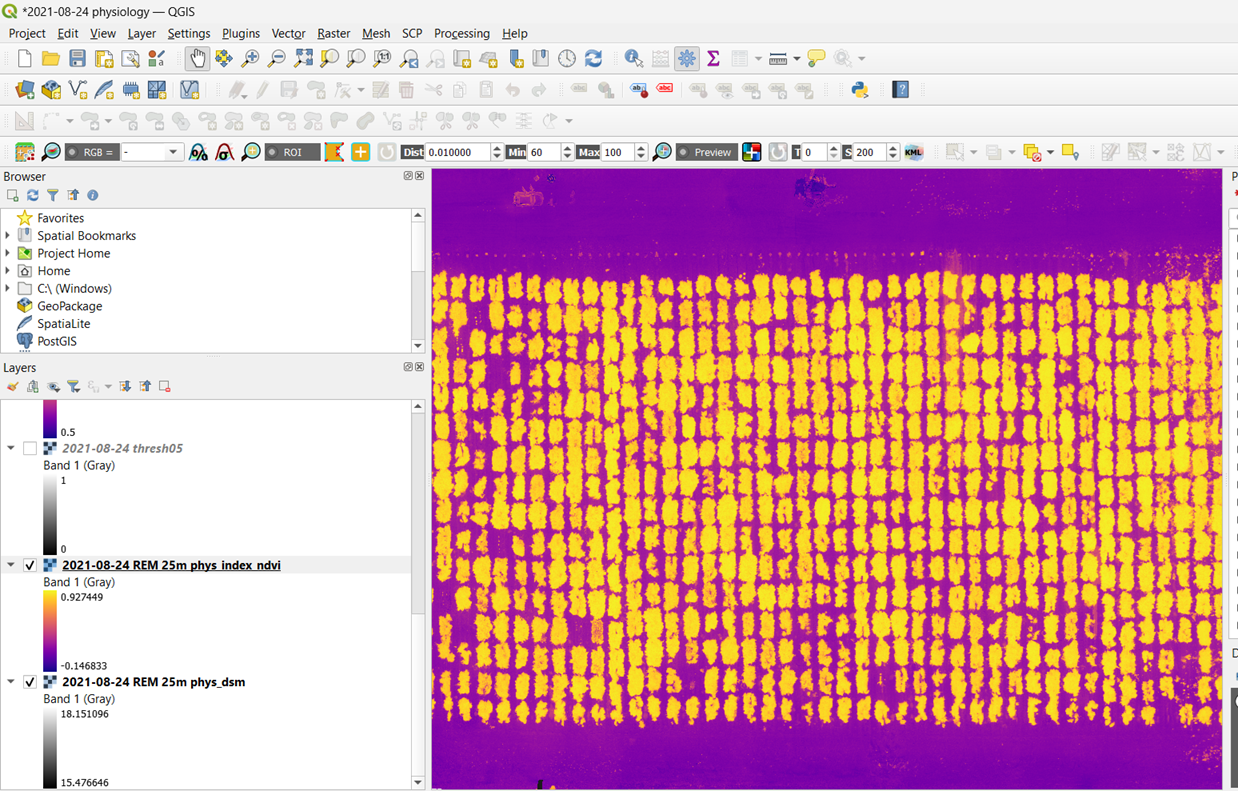This screenshot has width=1238, height=793.
Task: Open the Python console
Action: (859, 90)
